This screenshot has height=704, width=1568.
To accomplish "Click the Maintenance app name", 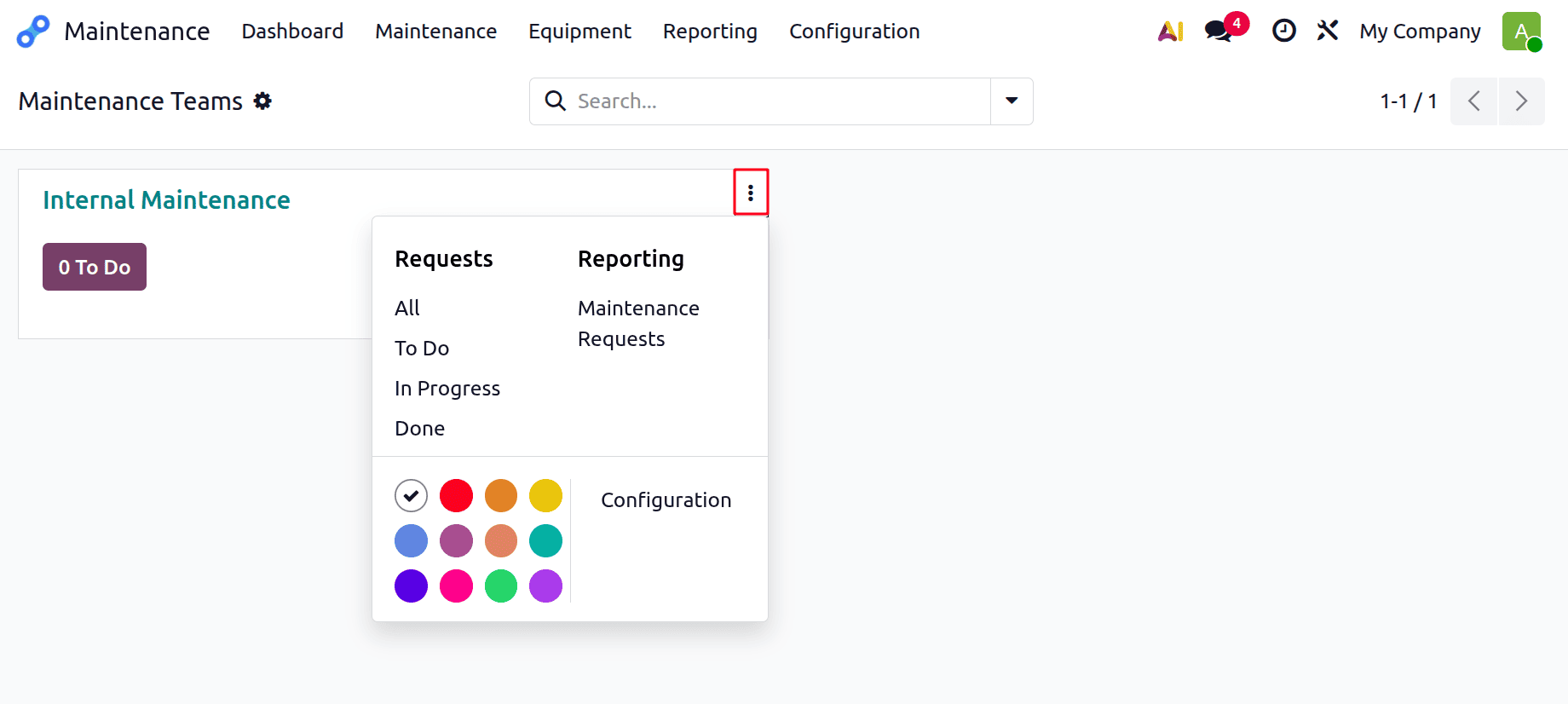I will coord(136,32).
